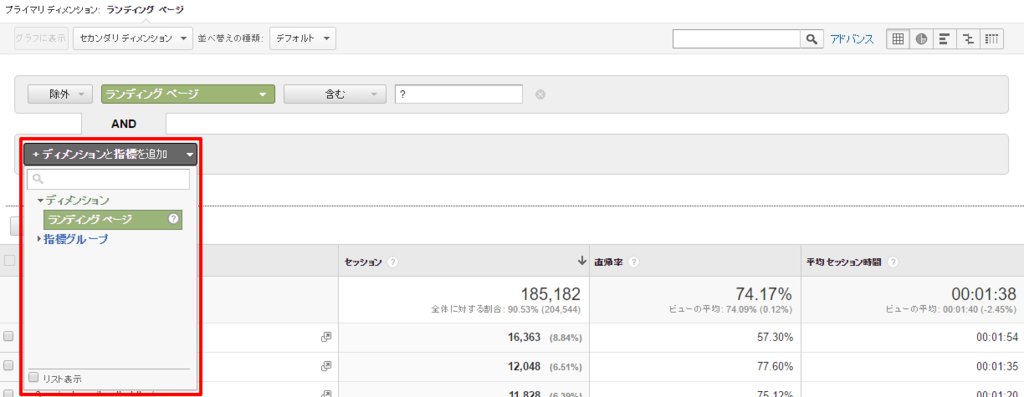Click the search magnifier button

[811, 39]
